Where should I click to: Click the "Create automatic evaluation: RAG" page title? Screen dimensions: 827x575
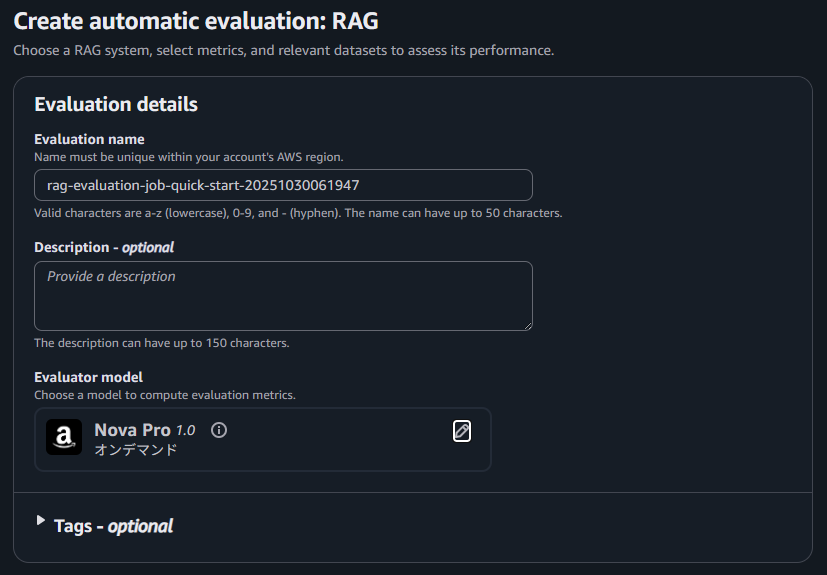coord(196,20)
